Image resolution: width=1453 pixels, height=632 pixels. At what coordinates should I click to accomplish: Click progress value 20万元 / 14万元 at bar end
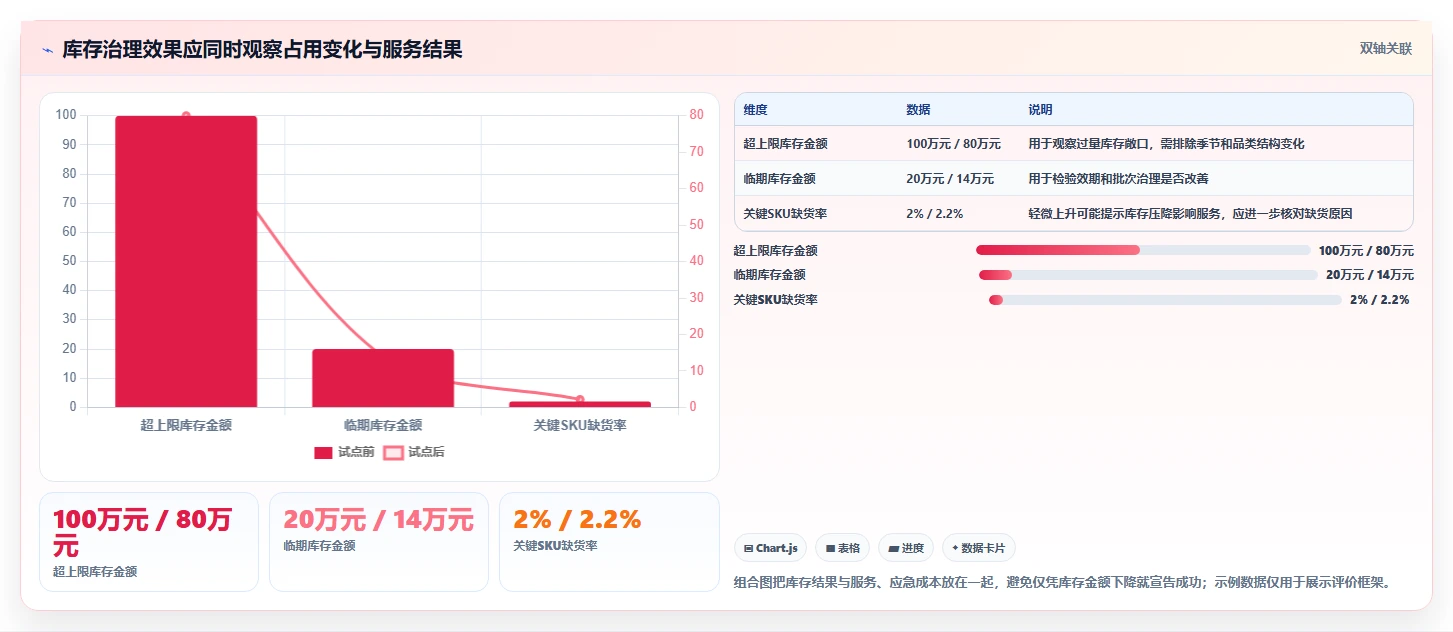click(1370, 275)
